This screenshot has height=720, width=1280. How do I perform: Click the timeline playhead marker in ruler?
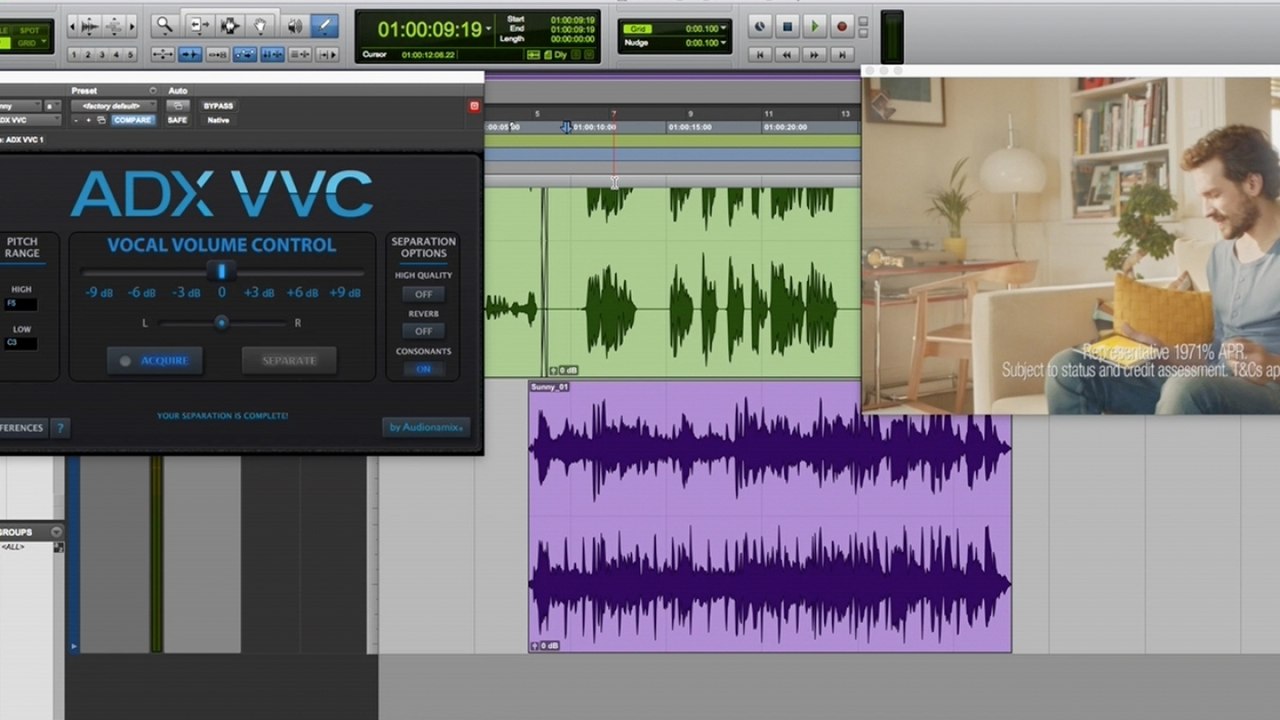566,127
